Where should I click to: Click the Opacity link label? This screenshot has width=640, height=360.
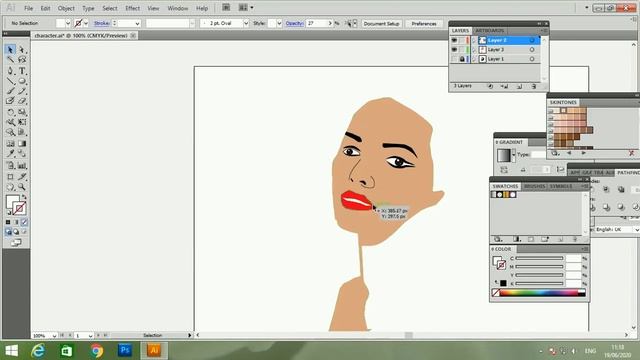[x=294, y=23]
